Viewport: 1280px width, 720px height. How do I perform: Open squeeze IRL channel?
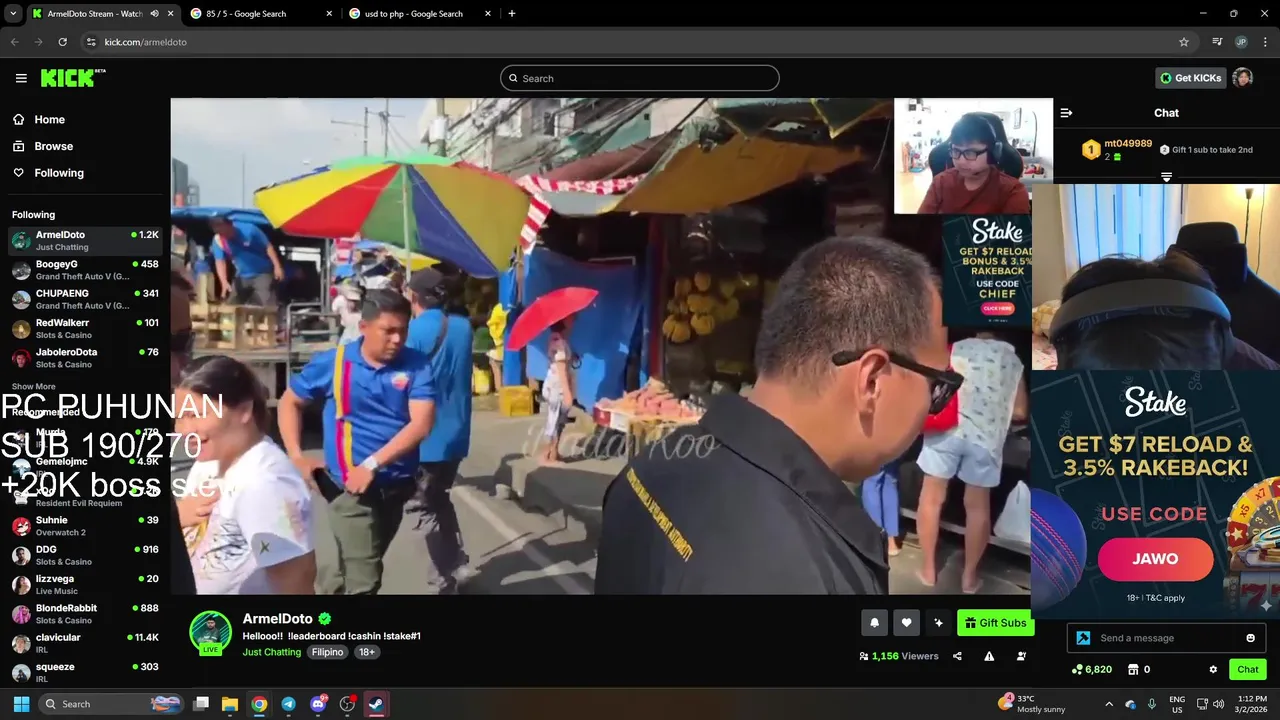coord(85,672)
